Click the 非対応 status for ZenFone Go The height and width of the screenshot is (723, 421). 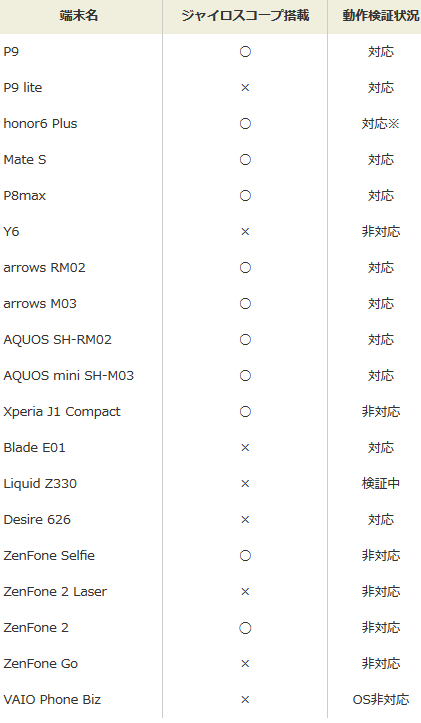coord(381,664)
